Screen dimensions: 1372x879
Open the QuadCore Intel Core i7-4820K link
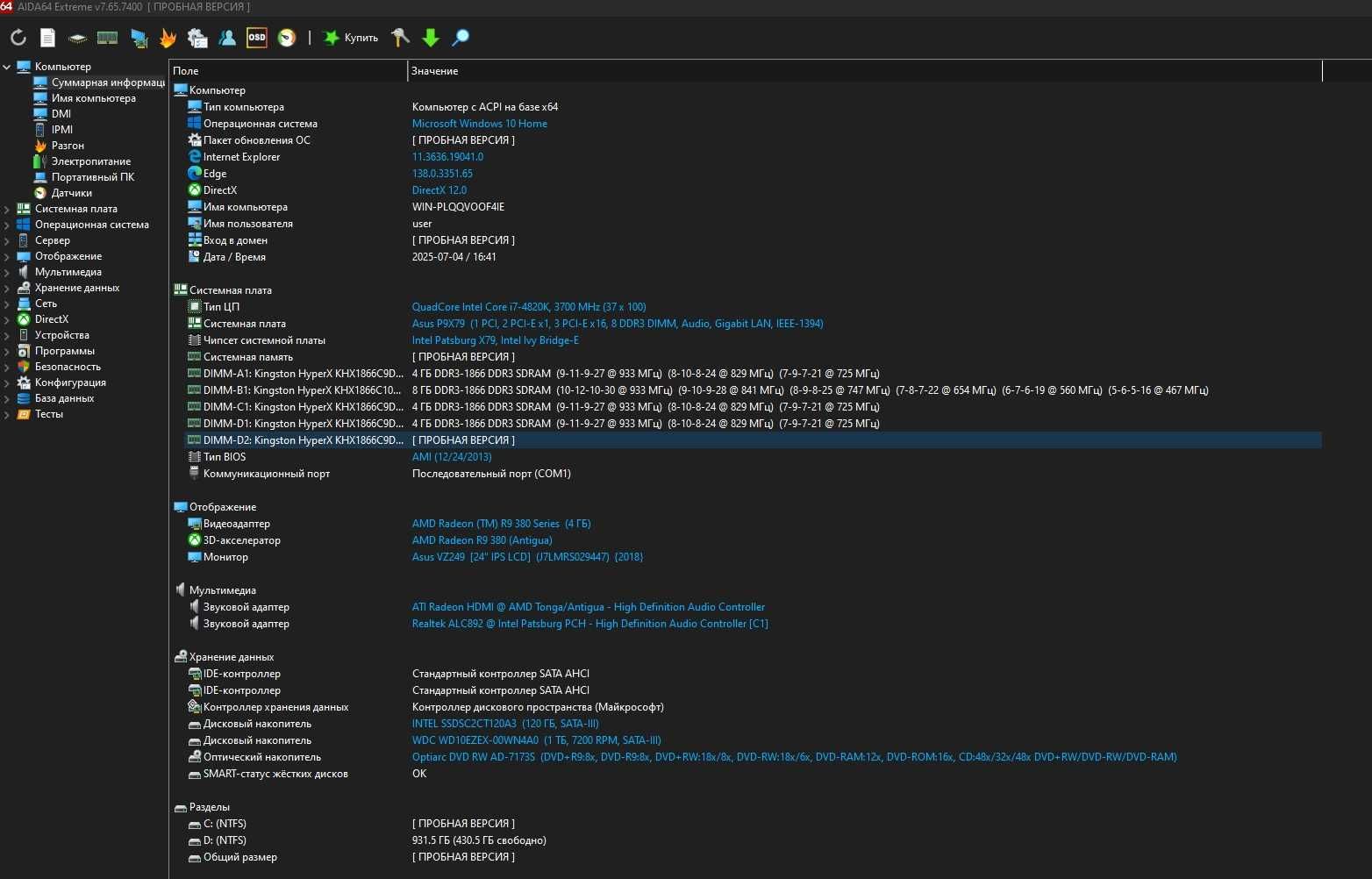point(529,307)
